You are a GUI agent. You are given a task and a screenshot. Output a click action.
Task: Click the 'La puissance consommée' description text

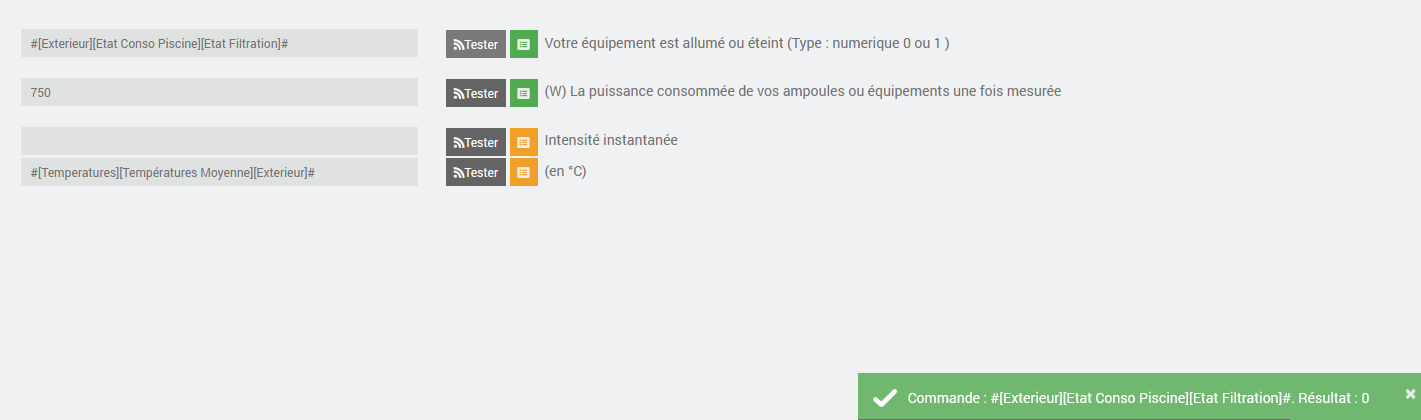coord(802,91)
